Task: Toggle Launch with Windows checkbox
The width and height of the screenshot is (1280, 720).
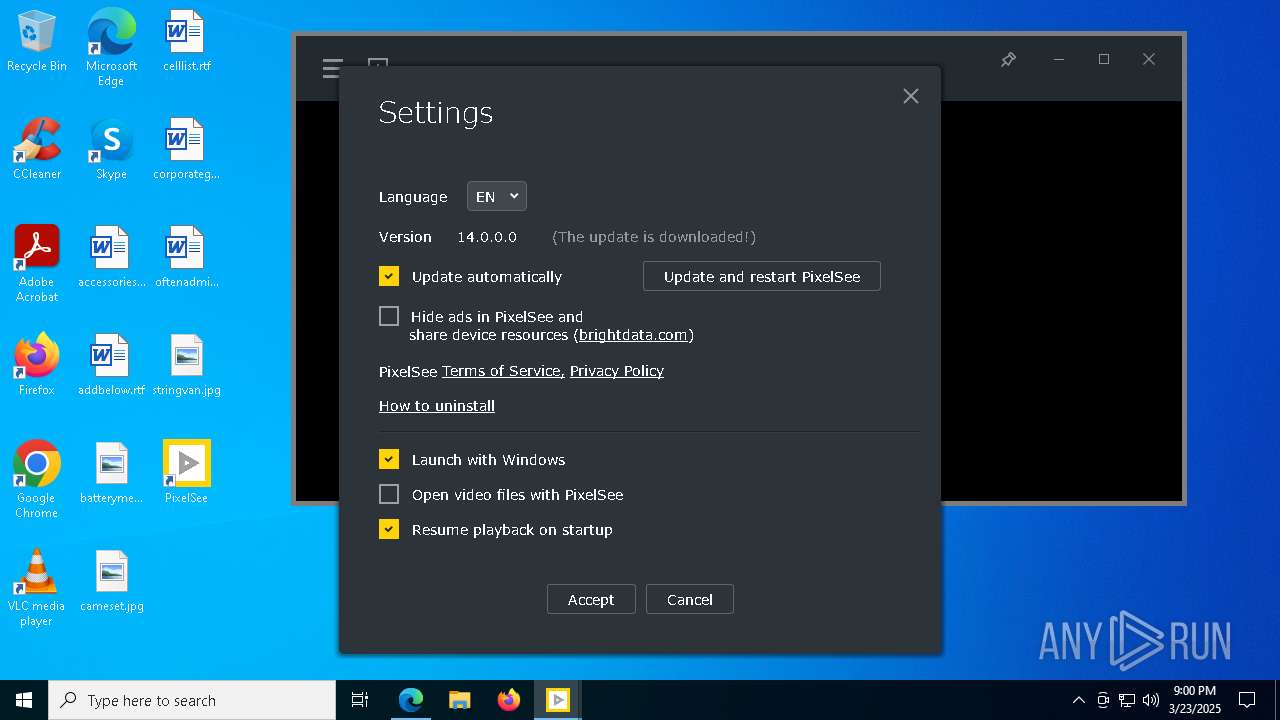Action: 389,459
